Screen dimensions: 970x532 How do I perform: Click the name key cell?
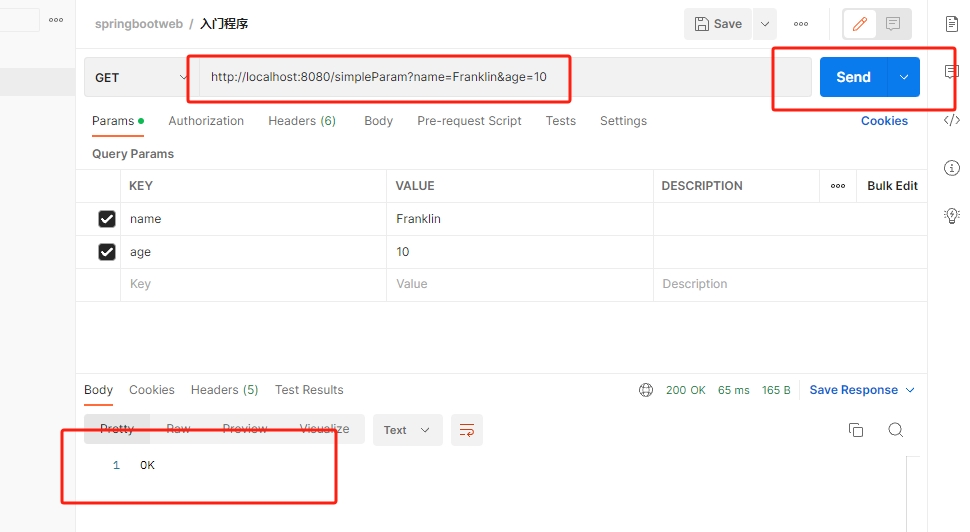(x=254, y=219)
